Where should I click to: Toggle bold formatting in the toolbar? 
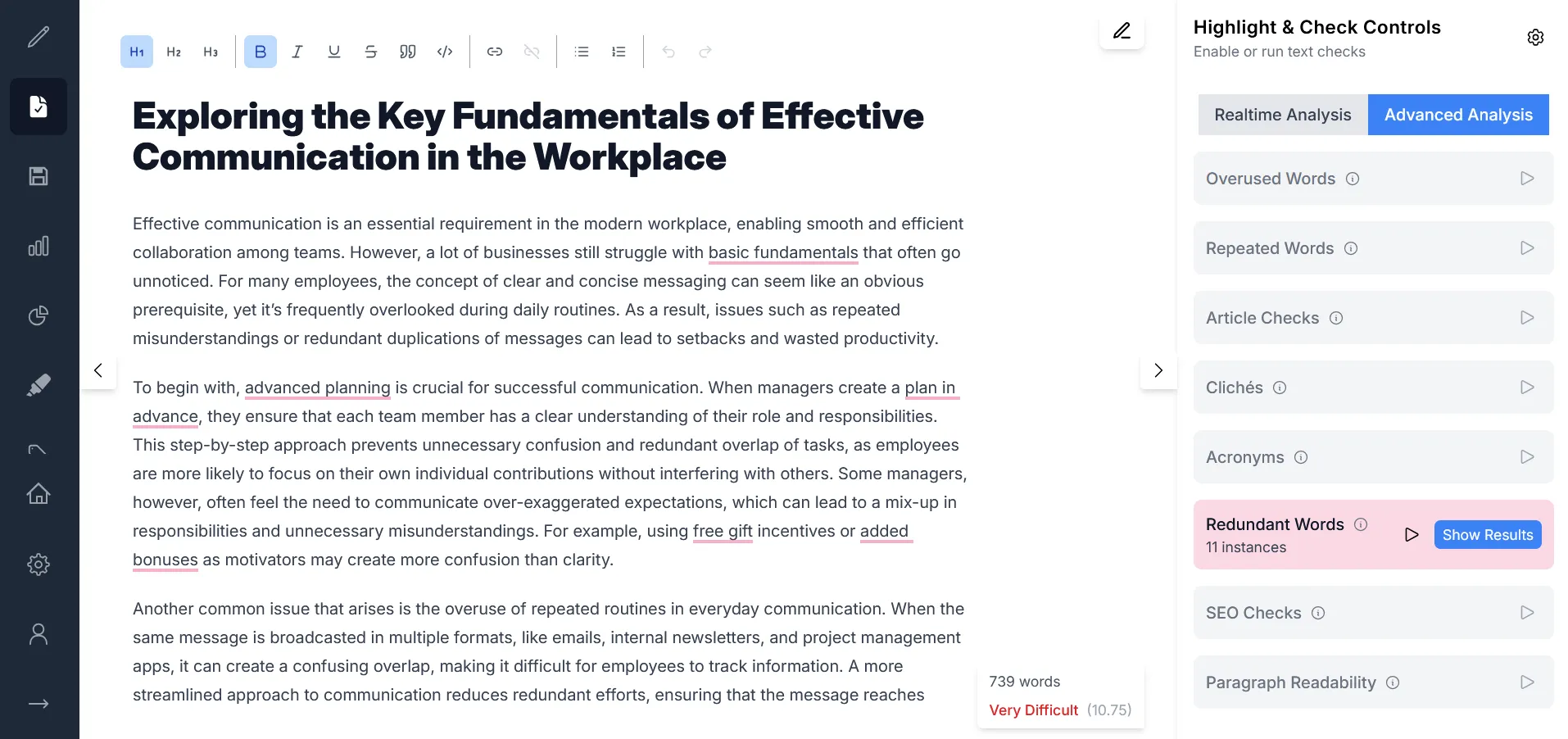coord(260,52)
